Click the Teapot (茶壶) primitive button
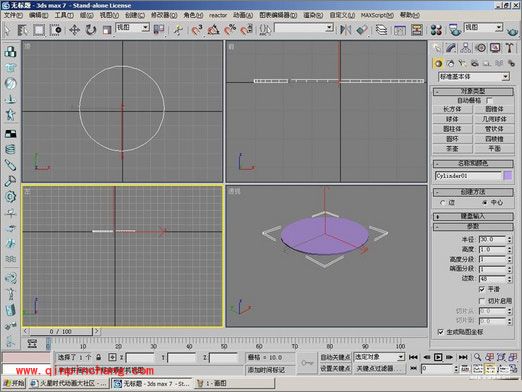Screen dimensions: 522x392 (x=452, y=149)
